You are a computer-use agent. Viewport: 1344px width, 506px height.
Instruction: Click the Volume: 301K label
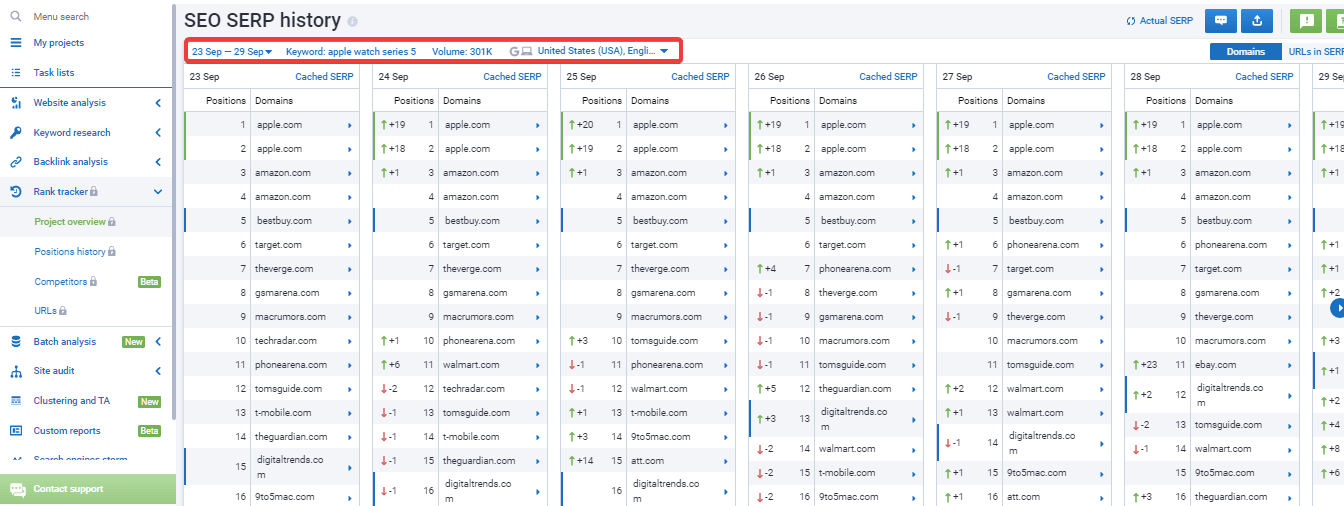(x=462, y=51)
